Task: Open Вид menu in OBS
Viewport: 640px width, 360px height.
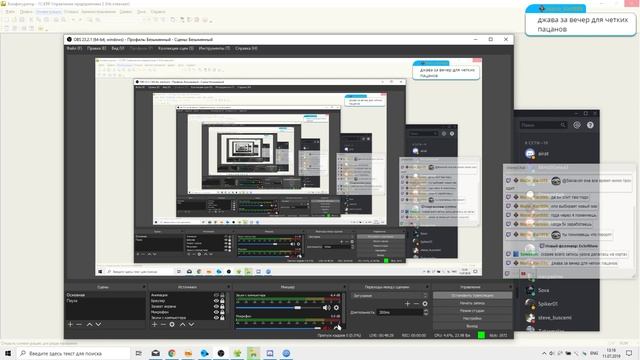Action: tap(118, 49)
